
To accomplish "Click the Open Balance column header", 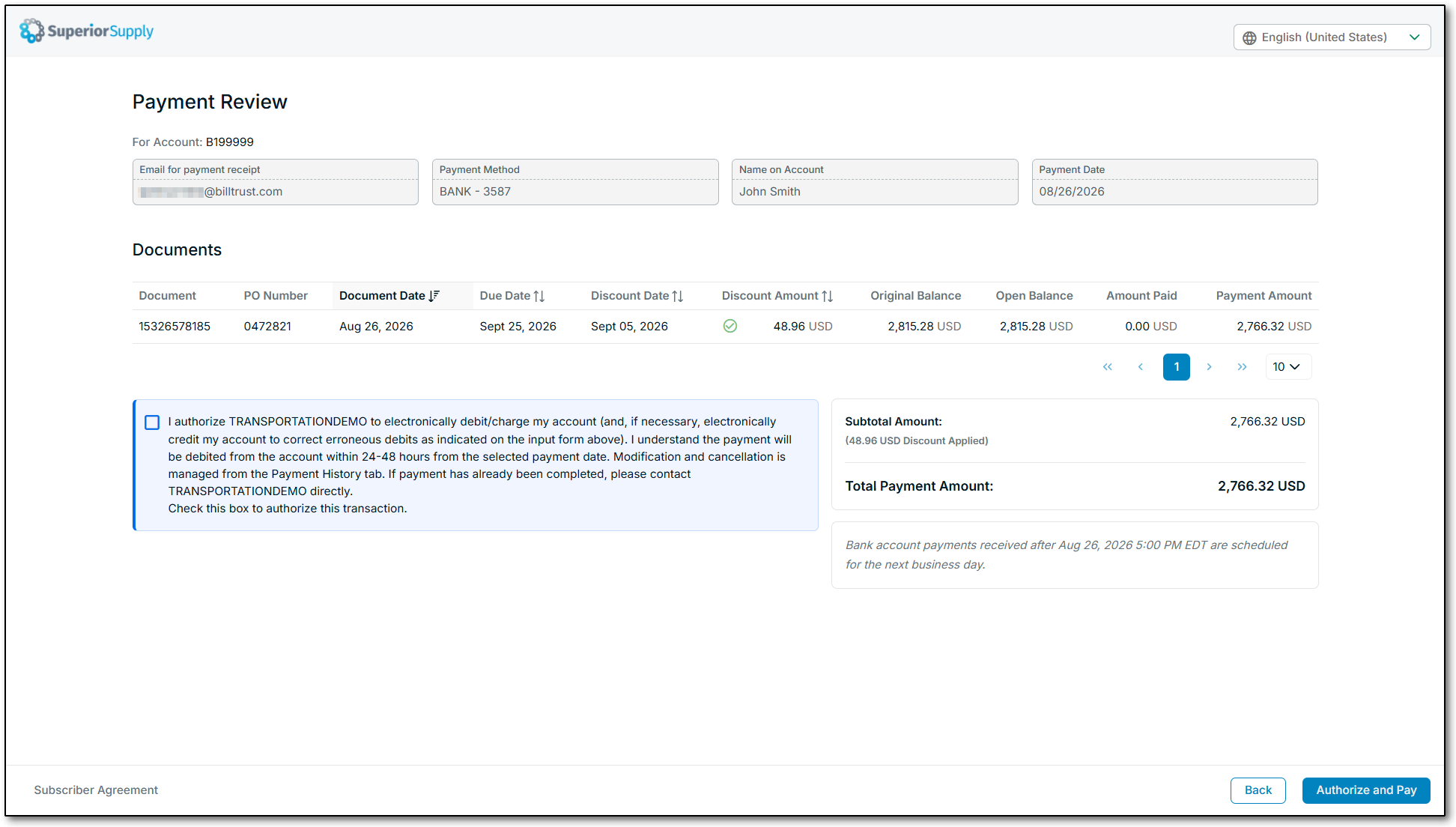I will click(x=1034, y=296).
